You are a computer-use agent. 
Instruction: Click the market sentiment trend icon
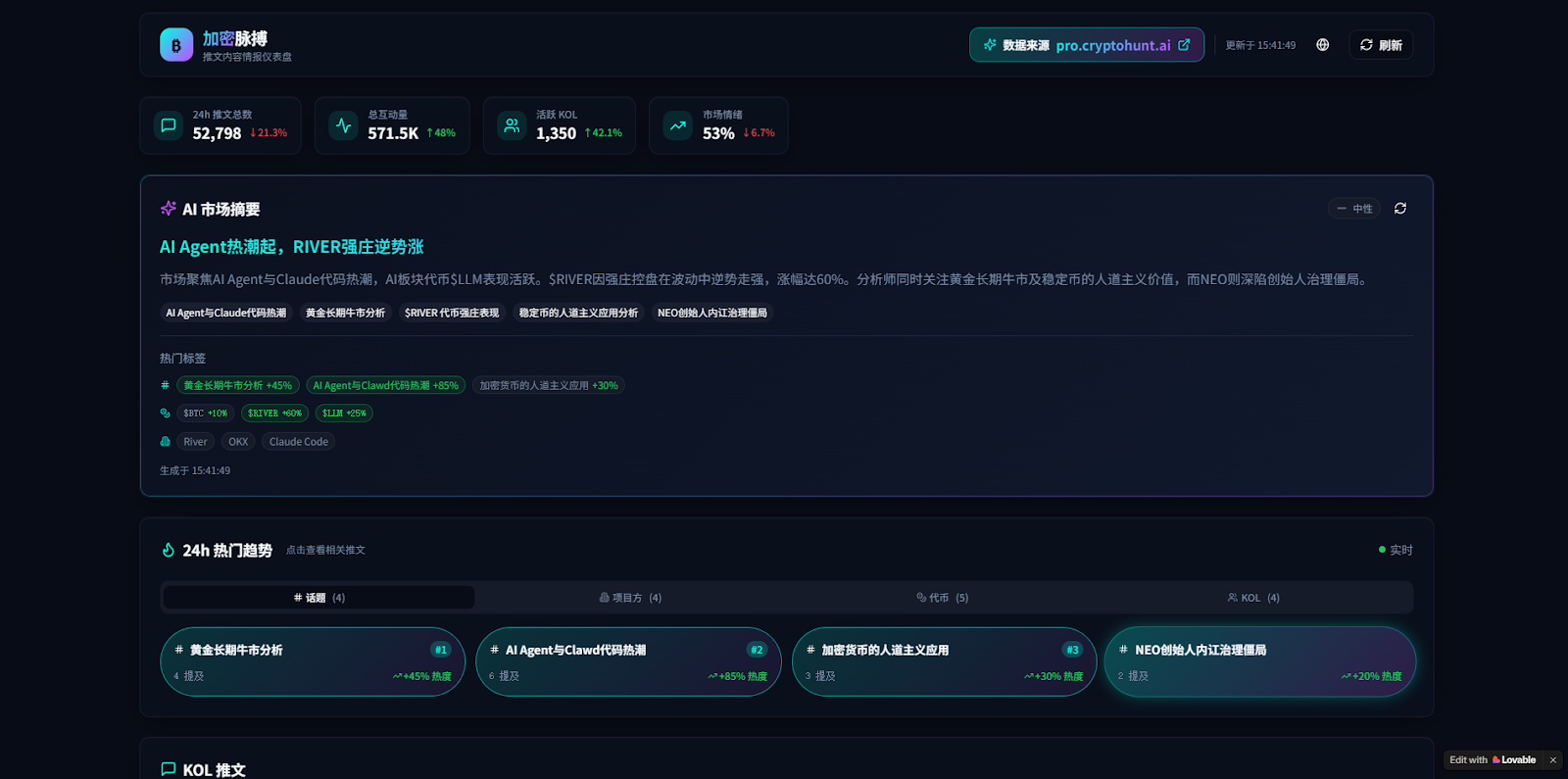coord(677,125)
